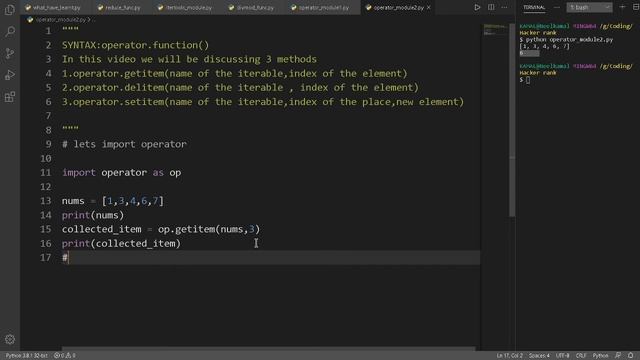
Task: Change indentation via Spaces: 4
Action: [x=539, y=356]
